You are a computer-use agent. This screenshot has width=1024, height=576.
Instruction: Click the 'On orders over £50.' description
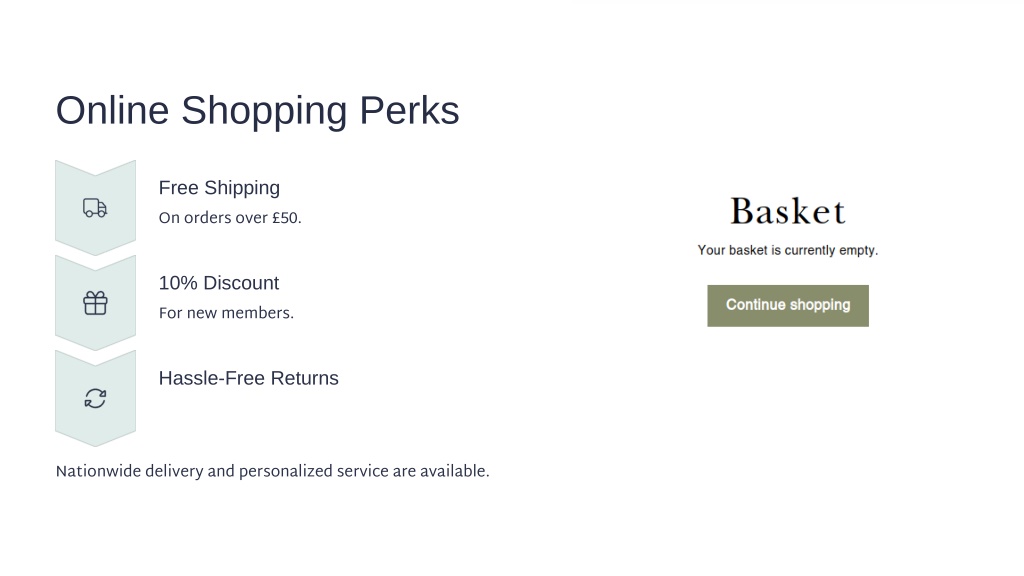click(x=230, y=217)
